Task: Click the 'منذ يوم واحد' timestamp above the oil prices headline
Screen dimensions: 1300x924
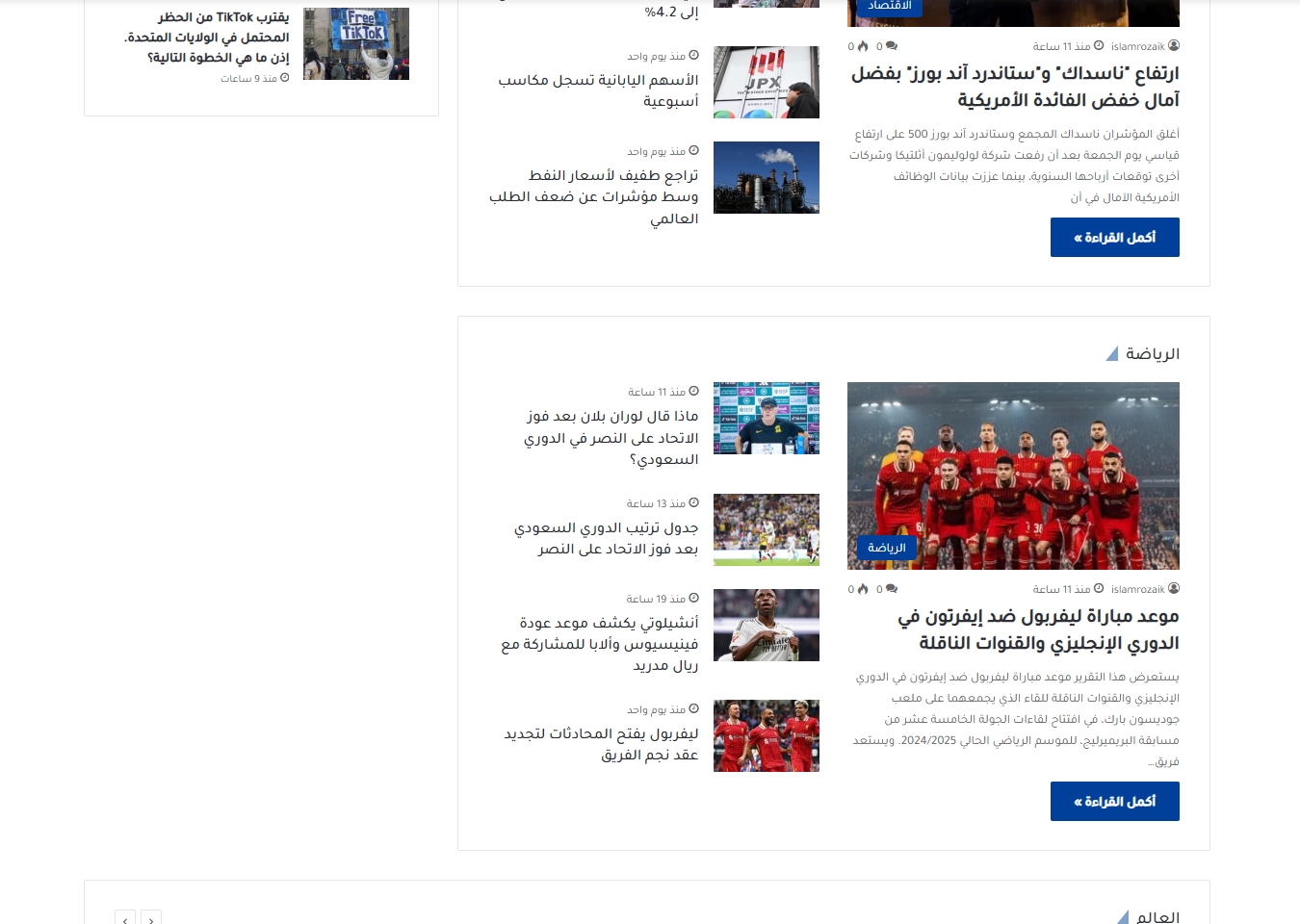Action: tap(656, 151)
